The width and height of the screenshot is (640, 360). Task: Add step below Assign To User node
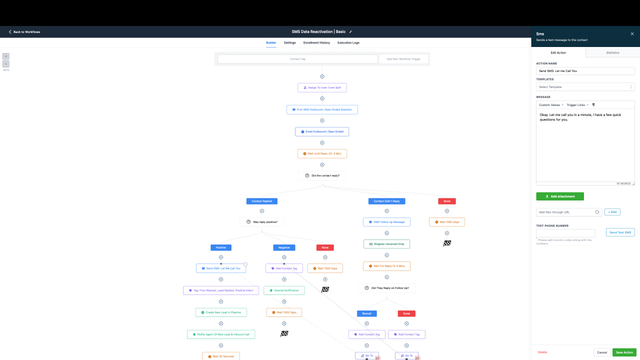[x=322, y=99]
